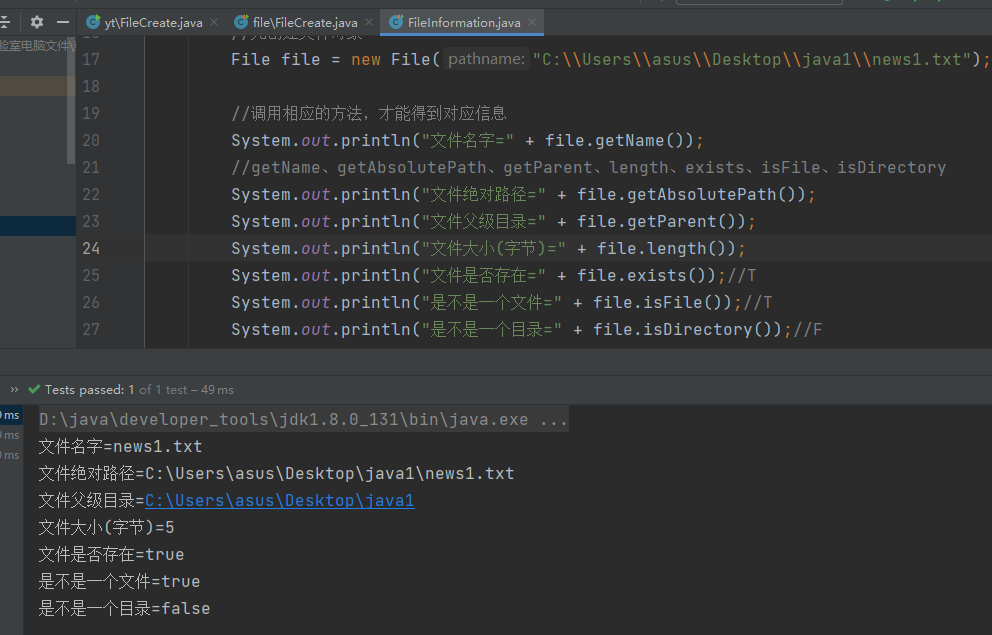Viewport: 992px width, 635px height.
Task: Open the C:\Users\asus\Desktop\java1 link
Action: tap(279, 500)
